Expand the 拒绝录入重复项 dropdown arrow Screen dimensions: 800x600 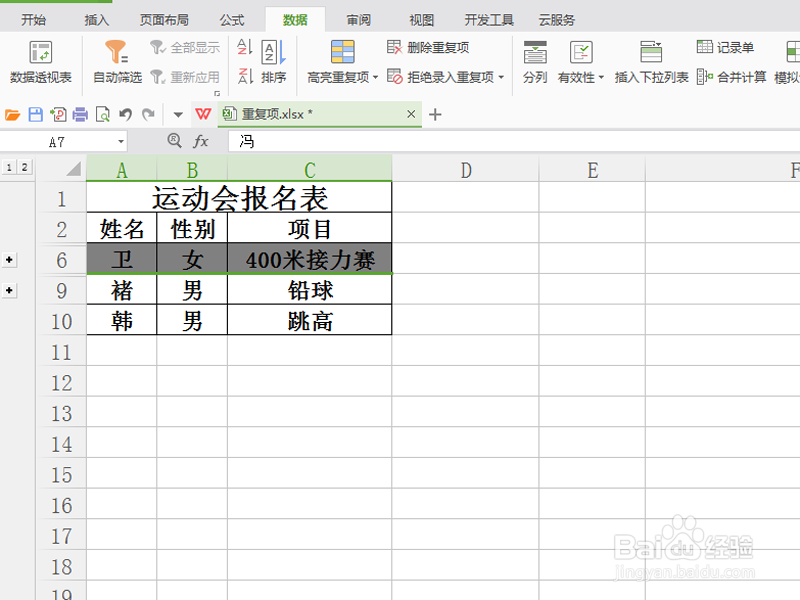pos(501,78)
